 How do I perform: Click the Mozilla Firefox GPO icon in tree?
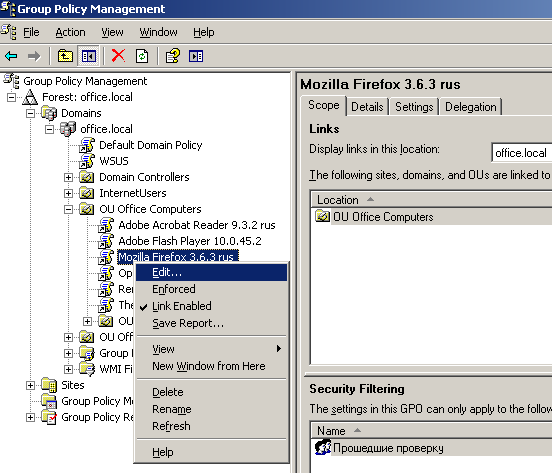(x=106, y=257)
